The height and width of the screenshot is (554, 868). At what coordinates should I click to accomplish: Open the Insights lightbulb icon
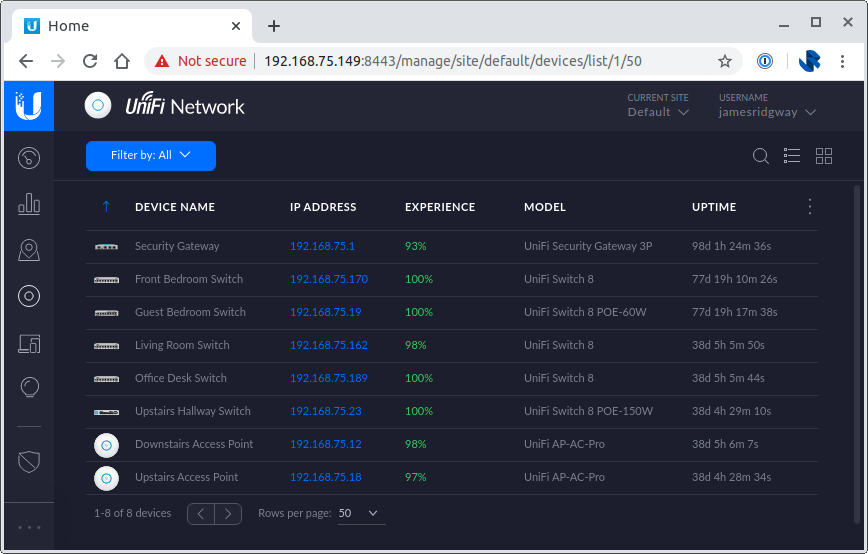(29, 387)
